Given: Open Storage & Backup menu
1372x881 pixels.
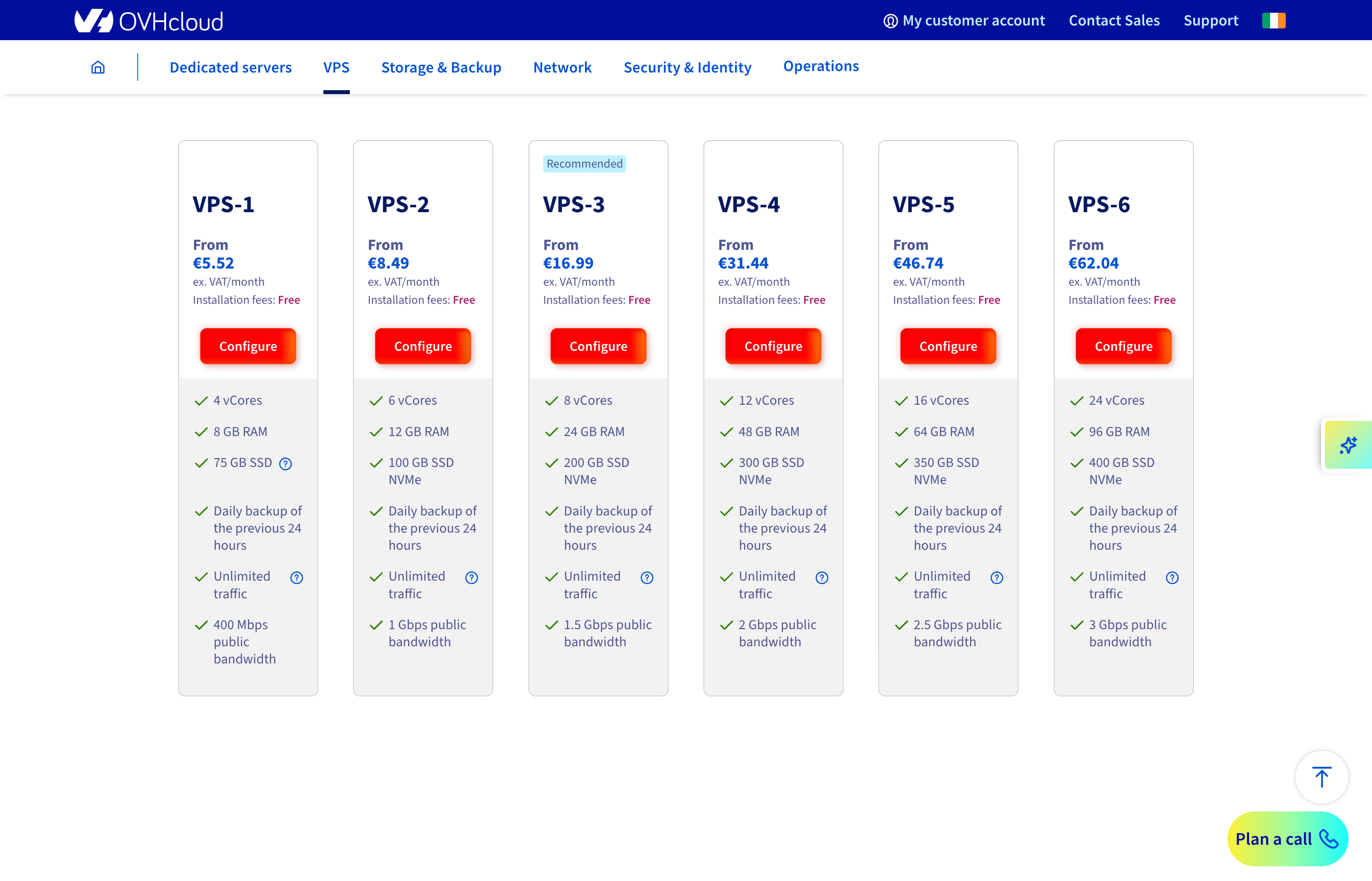Looking at the screenshot, I should (441, 68).
